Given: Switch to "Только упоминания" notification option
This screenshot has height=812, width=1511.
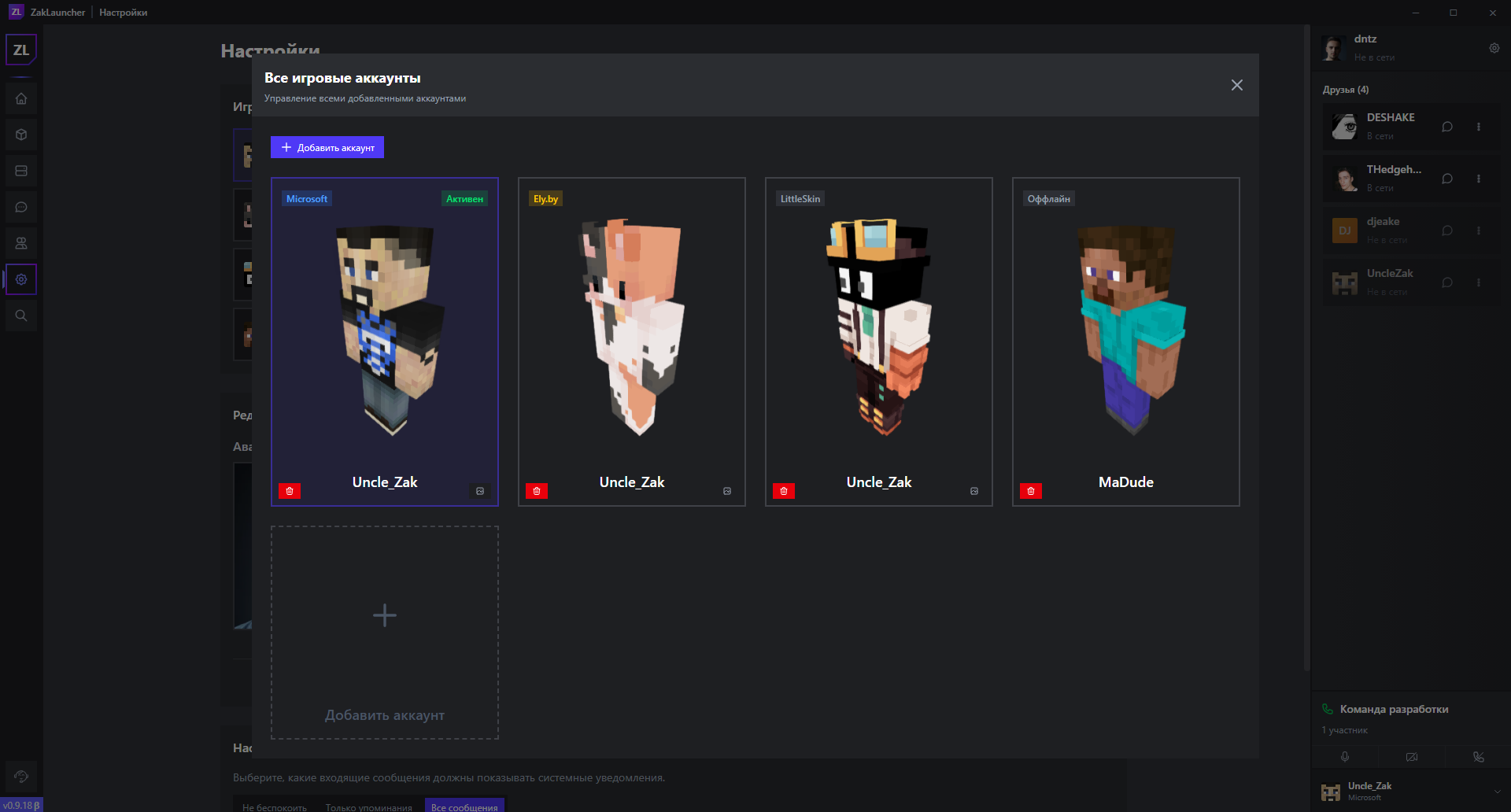Looking at the screenshot, I should [x=369, y=806].
